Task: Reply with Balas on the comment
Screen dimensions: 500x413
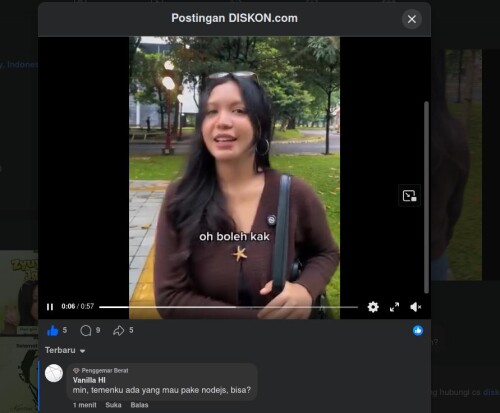Action: 139,405
